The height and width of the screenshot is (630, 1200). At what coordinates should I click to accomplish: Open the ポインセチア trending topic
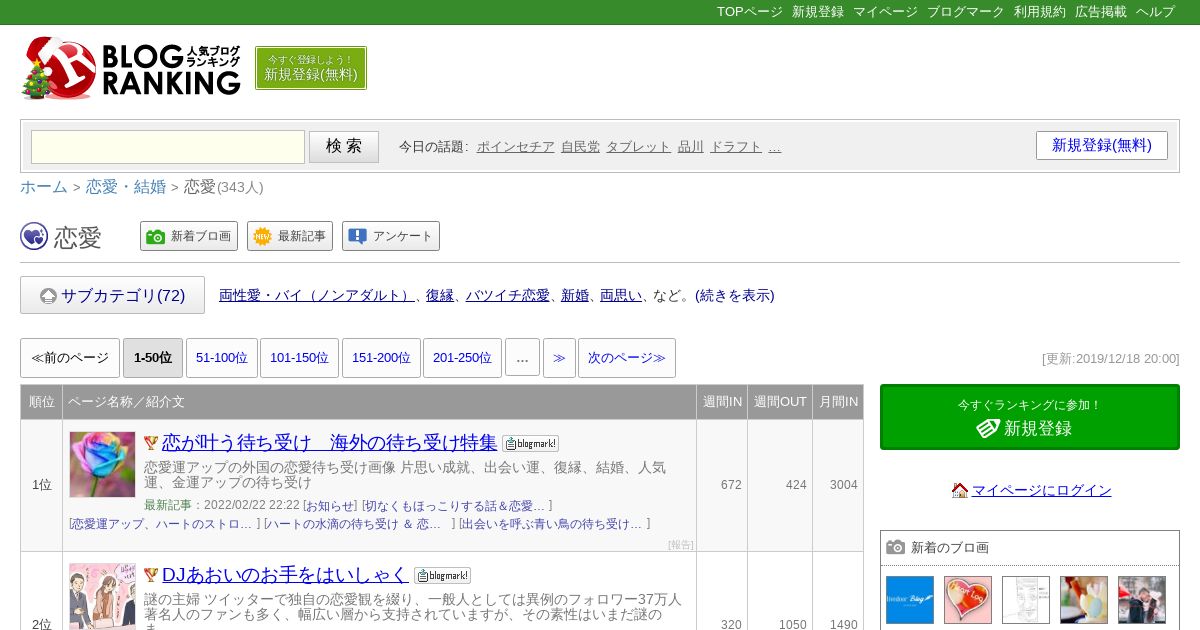515,146
